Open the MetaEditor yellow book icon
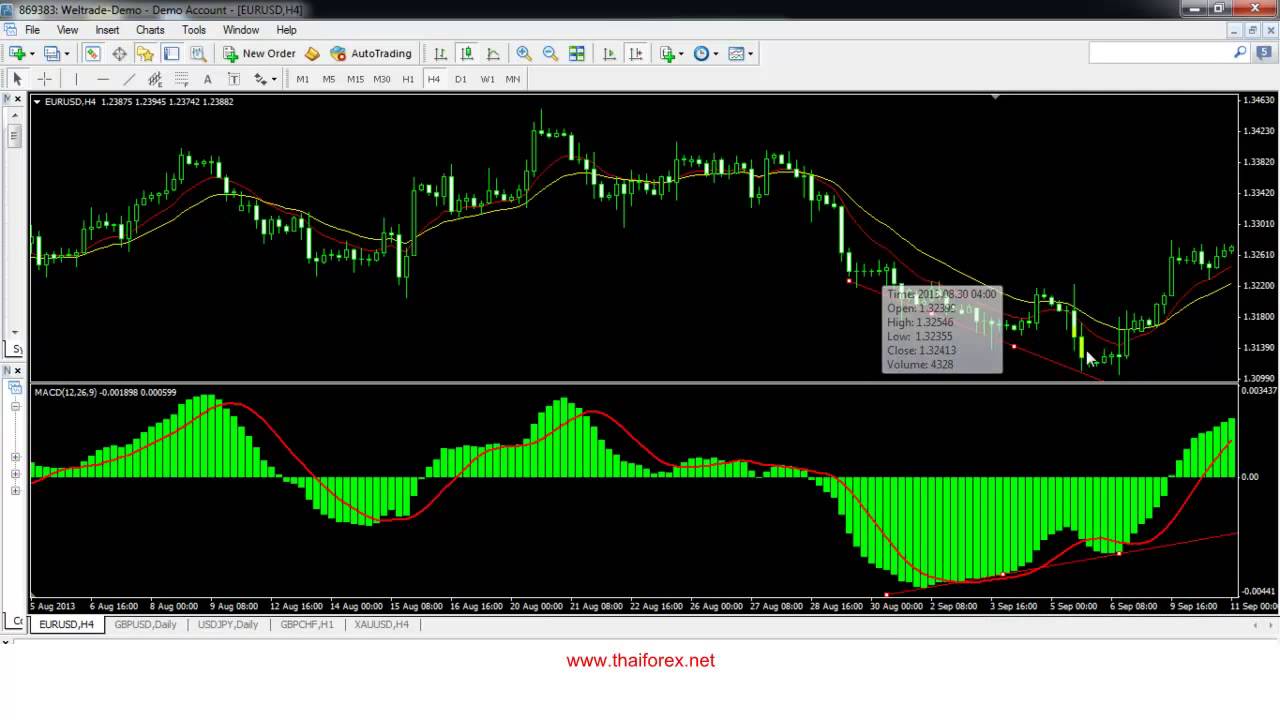The image size is (1280, 720). pyautogui.click(x=312, y=53)
